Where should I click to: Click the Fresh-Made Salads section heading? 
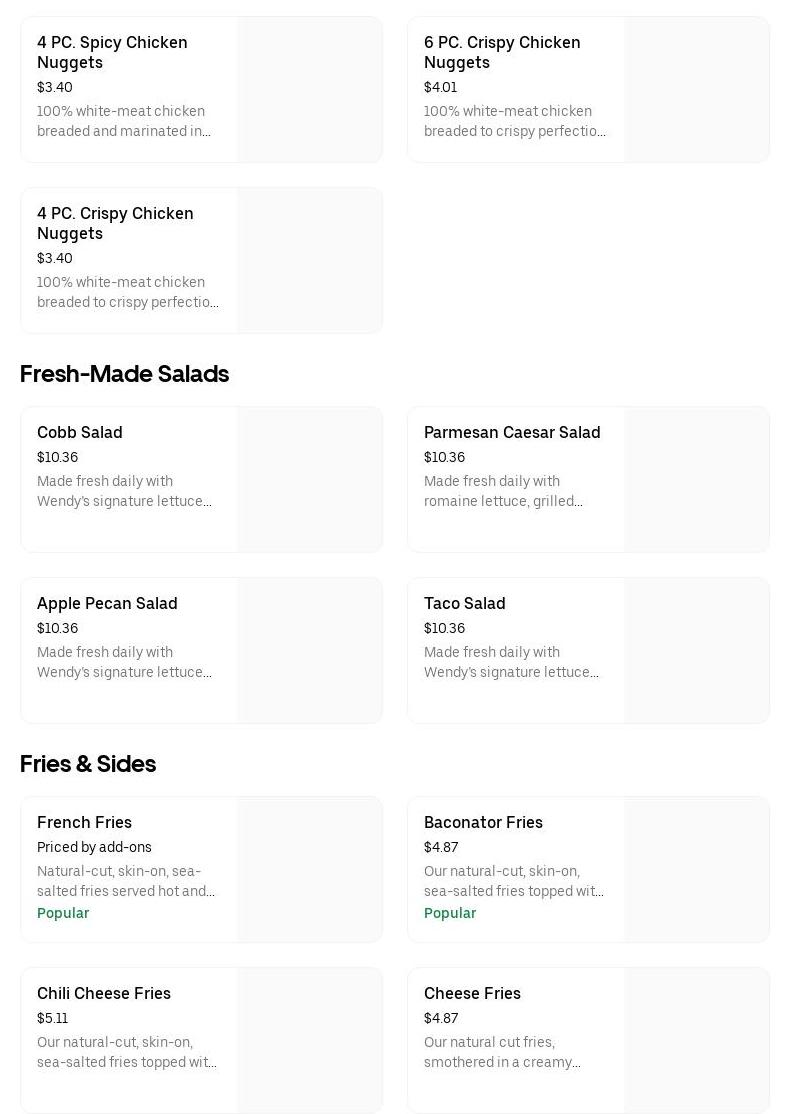pos(124,374)
